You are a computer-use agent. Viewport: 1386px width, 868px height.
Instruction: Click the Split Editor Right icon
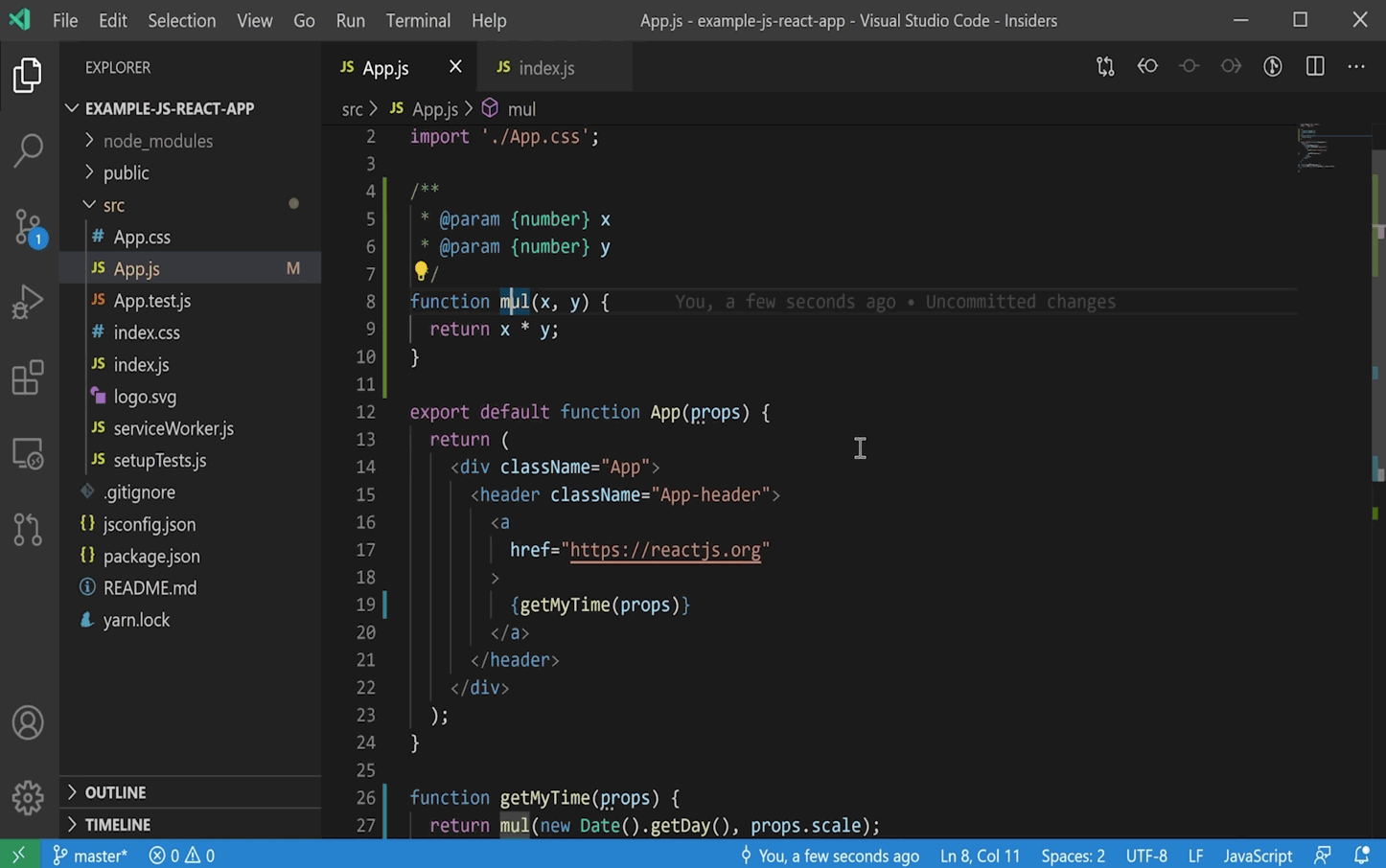point(1314,66)
